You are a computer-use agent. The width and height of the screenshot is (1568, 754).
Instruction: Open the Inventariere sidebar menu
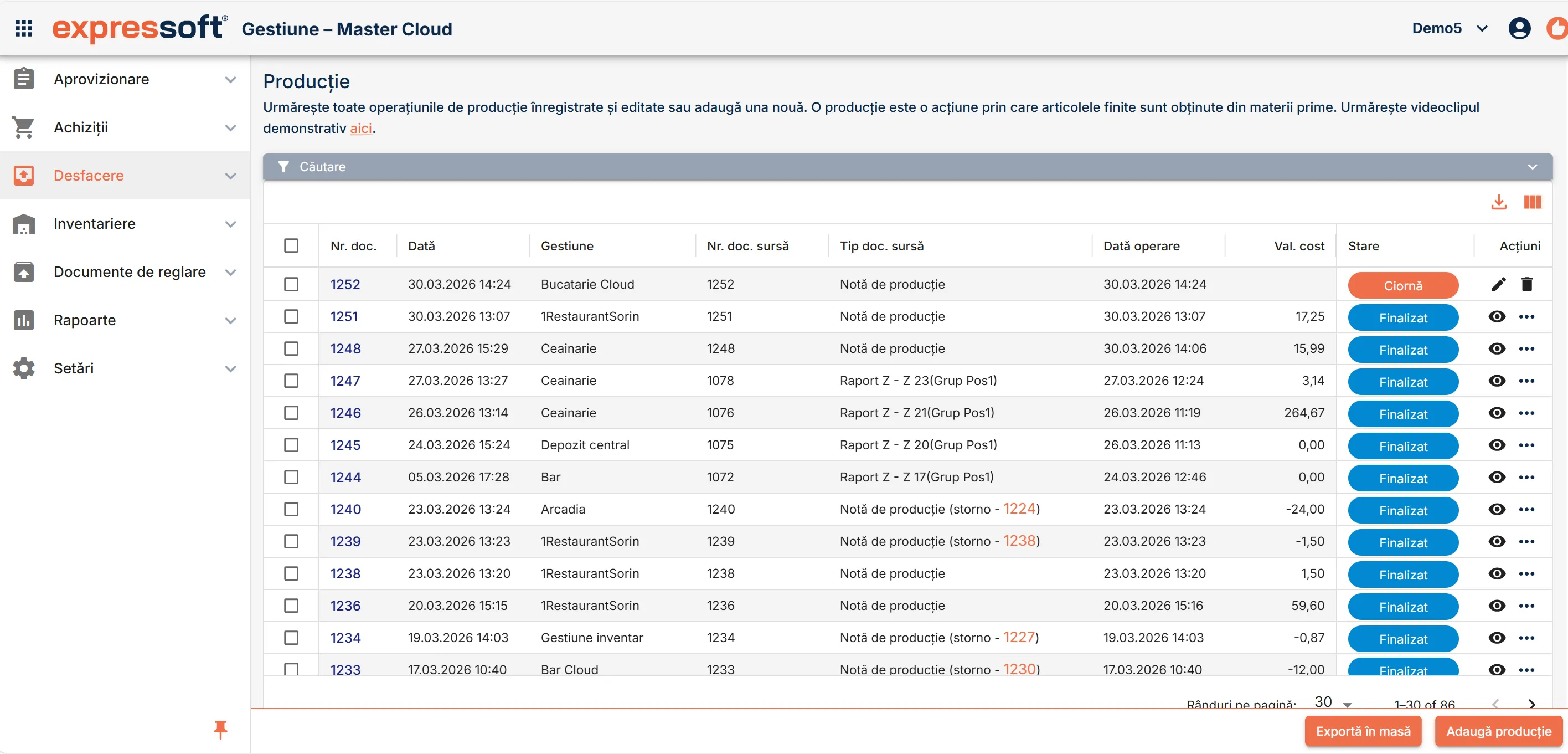pyautogui.click(x=125, y=223)
